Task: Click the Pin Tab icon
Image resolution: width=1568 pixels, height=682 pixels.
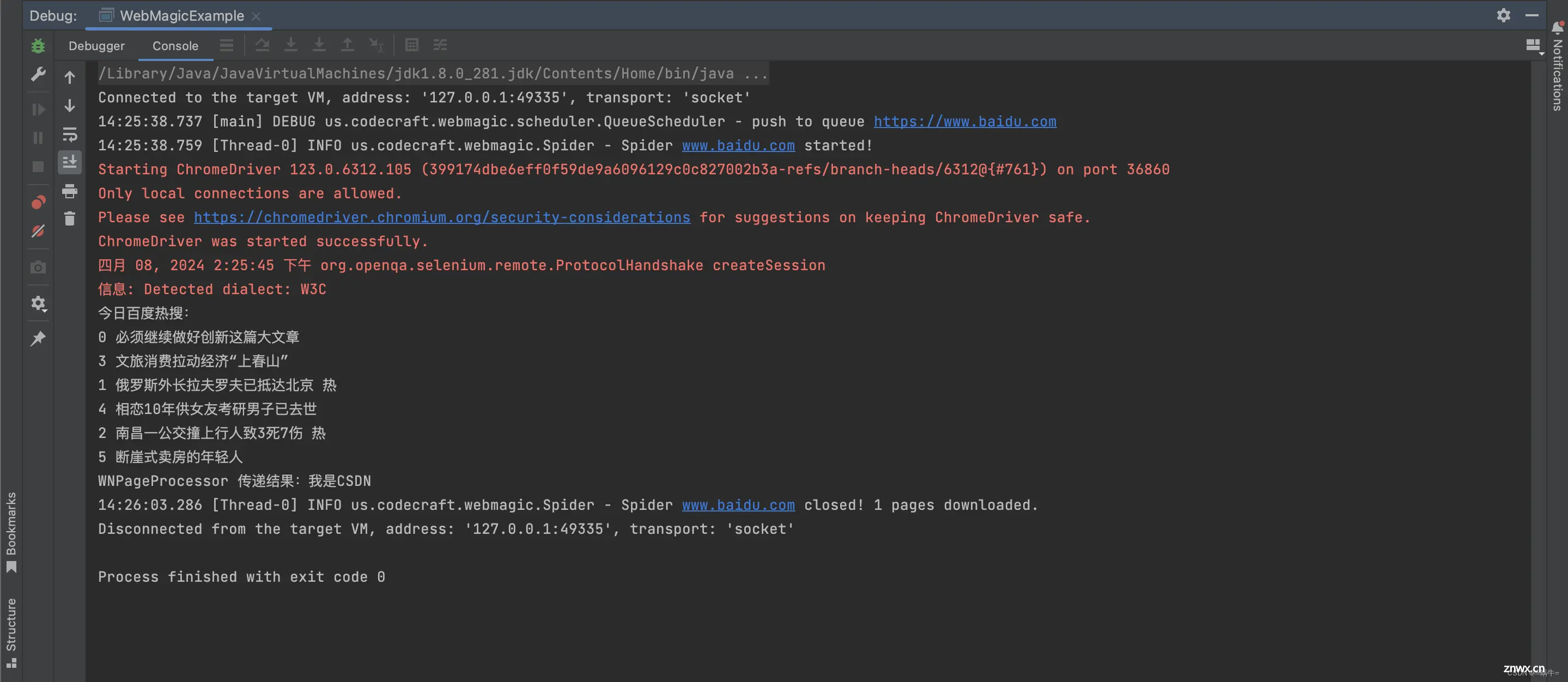Action: 38,339
